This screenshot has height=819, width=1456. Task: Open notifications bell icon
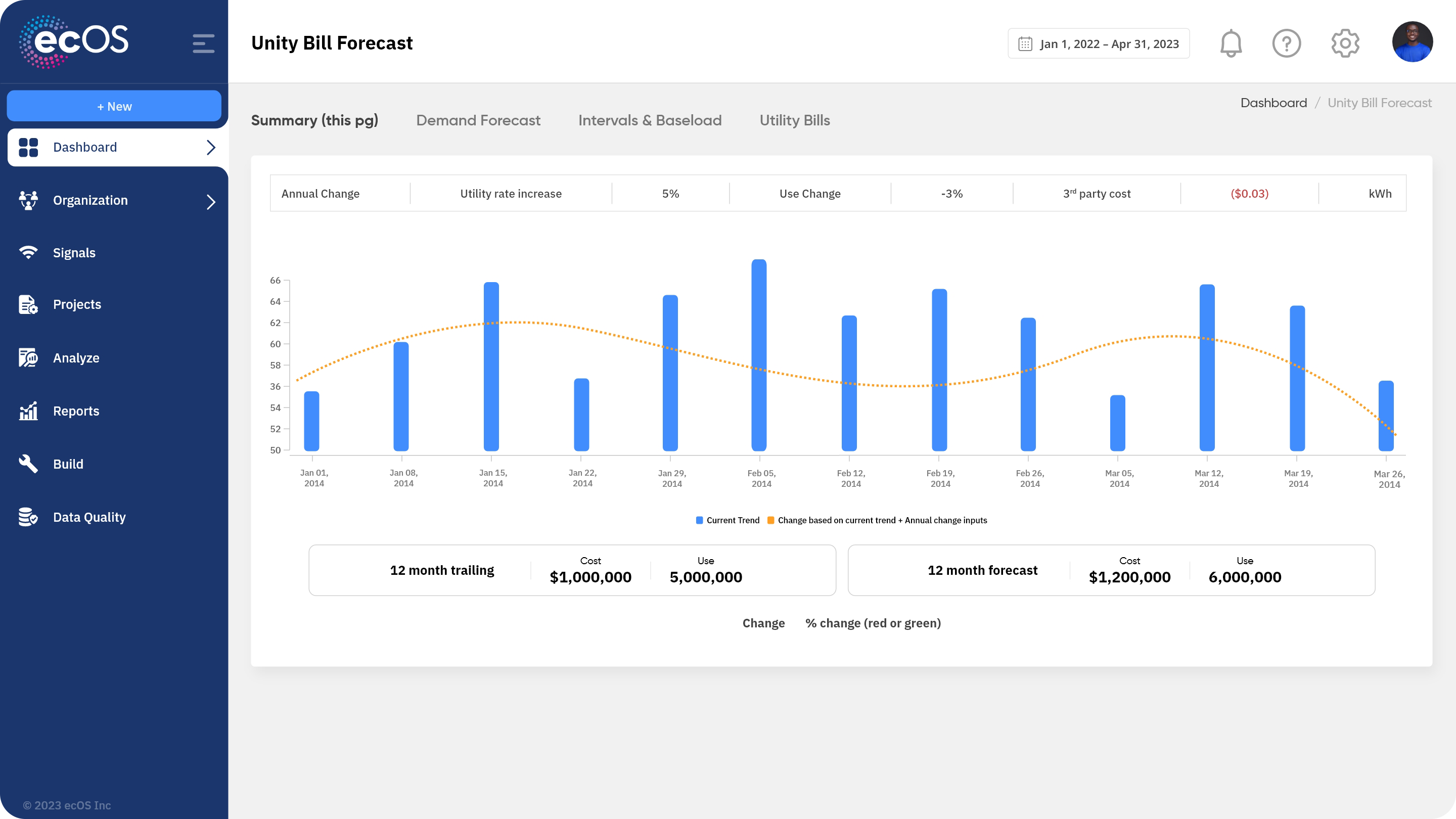pyautogui.click(x=1231, y=43)
